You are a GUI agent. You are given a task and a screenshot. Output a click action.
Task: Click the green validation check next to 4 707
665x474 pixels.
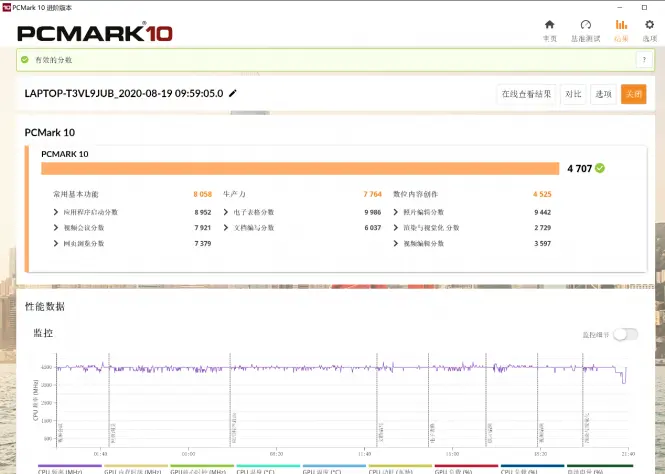tap(600, 168)
